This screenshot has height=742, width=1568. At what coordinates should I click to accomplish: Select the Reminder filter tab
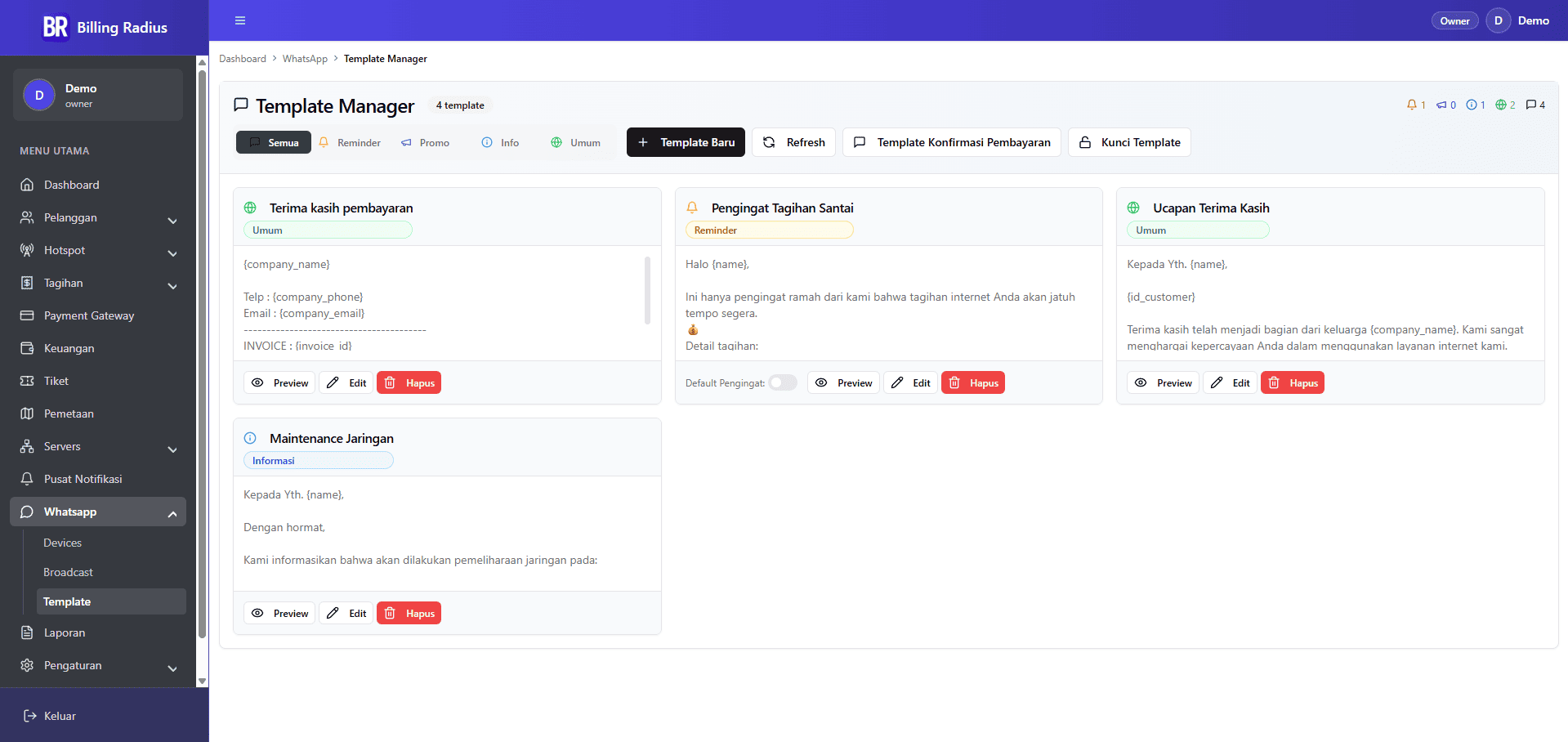350,142
